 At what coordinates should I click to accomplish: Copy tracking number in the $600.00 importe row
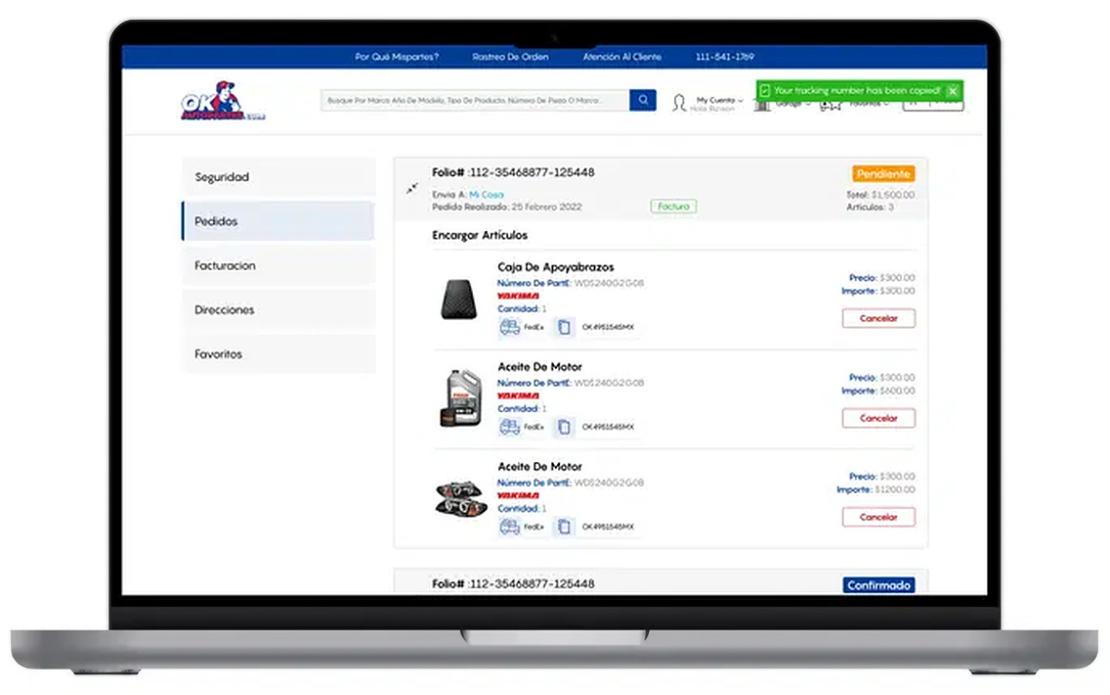(x=563, y=427)
